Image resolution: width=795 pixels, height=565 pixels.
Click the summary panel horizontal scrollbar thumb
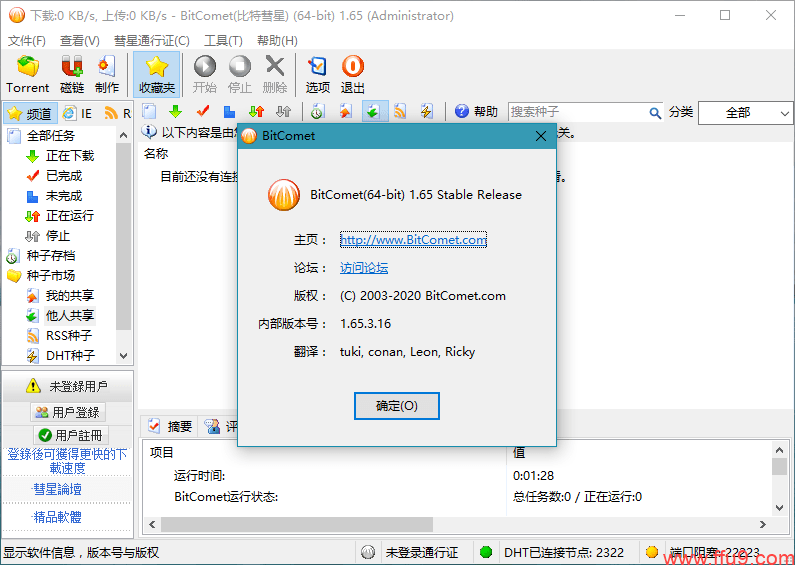[x=297, y=524]
